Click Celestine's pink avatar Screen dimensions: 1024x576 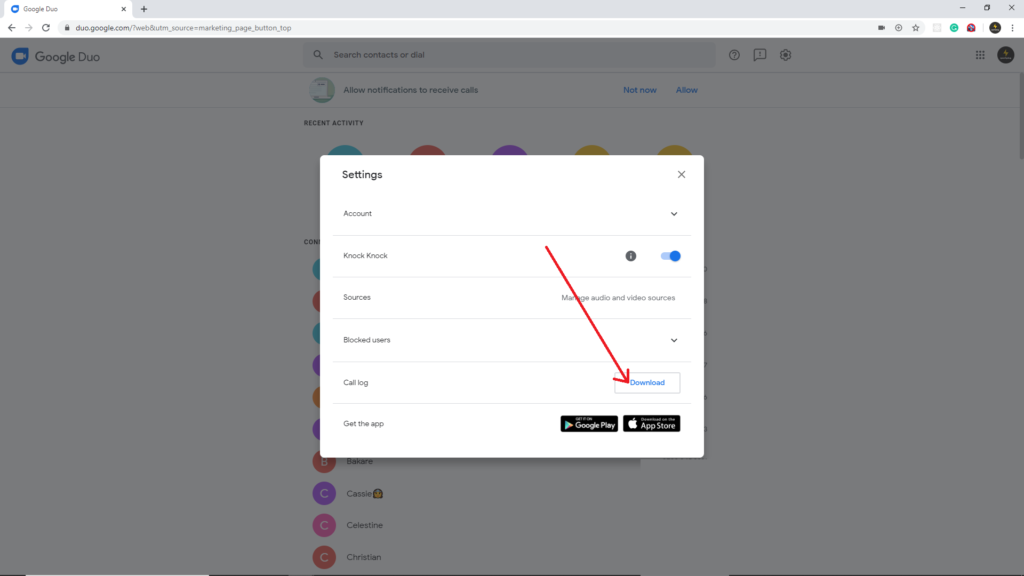click(324, 525)
